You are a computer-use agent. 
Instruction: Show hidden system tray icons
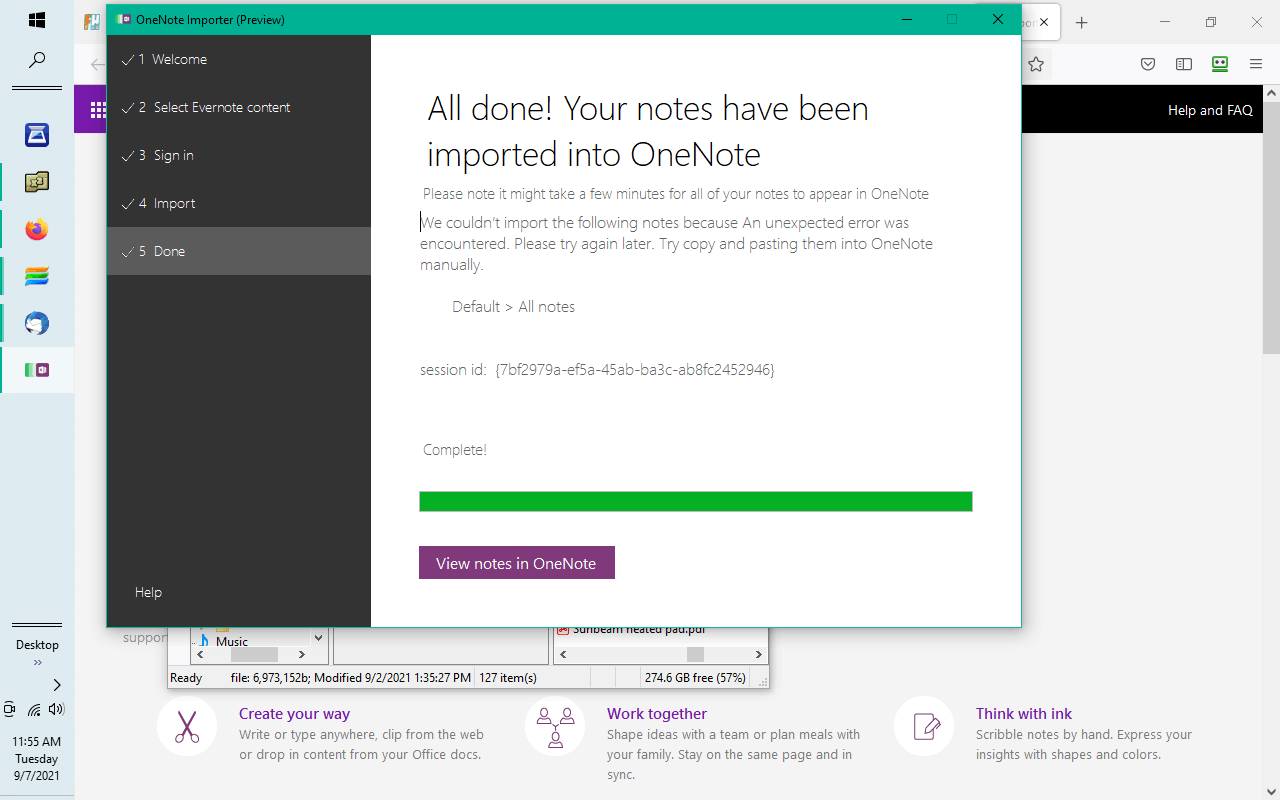click(57, 685)
